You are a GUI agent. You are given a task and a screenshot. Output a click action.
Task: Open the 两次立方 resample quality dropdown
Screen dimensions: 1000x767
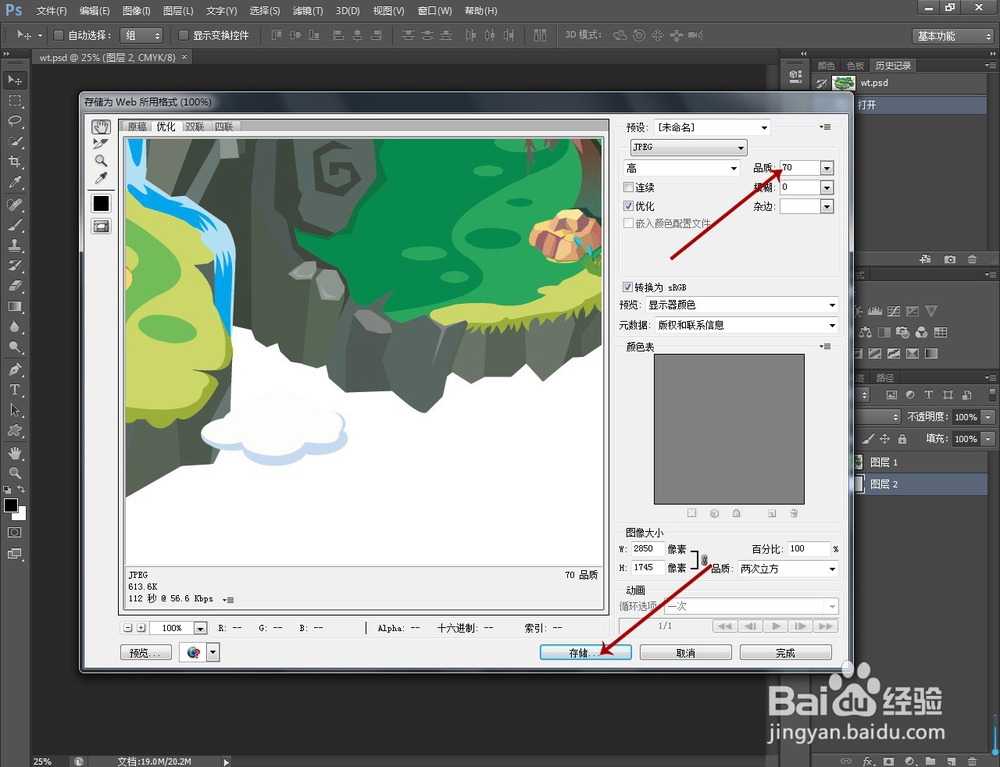tap(788, 569)
